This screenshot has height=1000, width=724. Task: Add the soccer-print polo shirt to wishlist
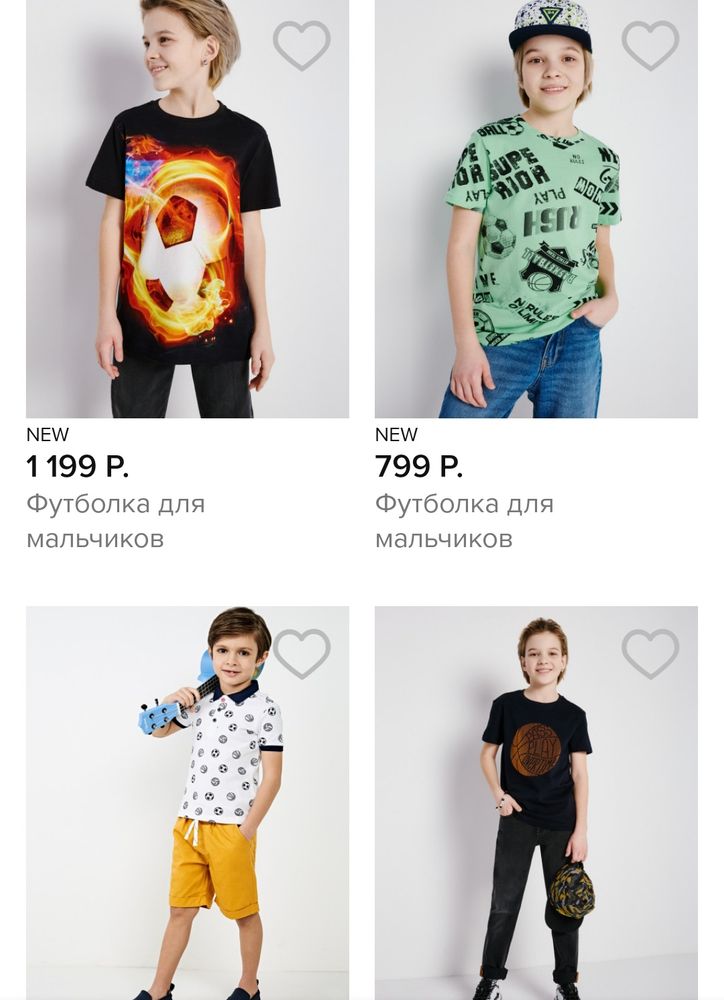[301, 654]
